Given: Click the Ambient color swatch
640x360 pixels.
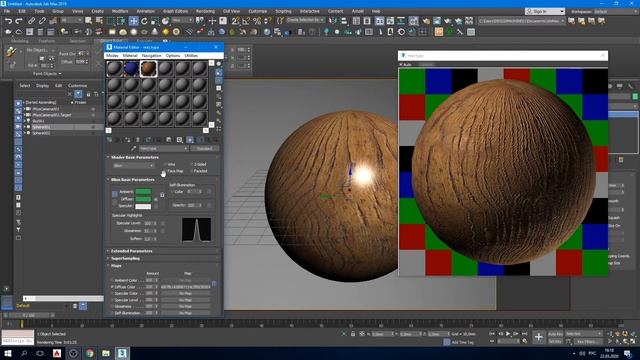Looking at the screenshot, I should click(143, 191).
